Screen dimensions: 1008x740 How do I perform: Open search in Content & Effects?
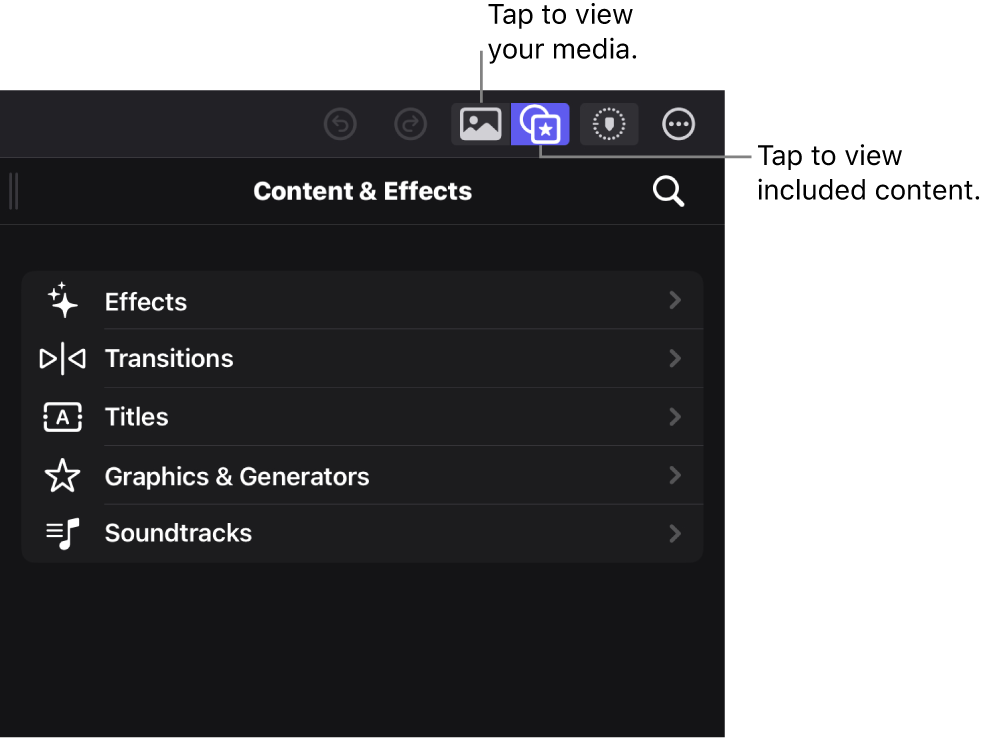coord(668,191)
